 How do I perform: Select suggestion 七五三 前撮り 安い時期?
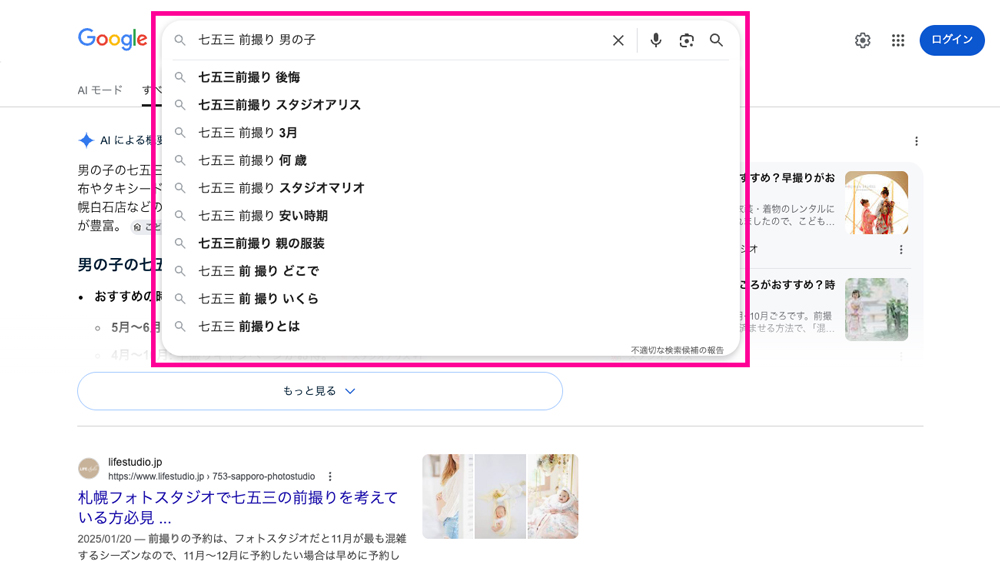450,216
